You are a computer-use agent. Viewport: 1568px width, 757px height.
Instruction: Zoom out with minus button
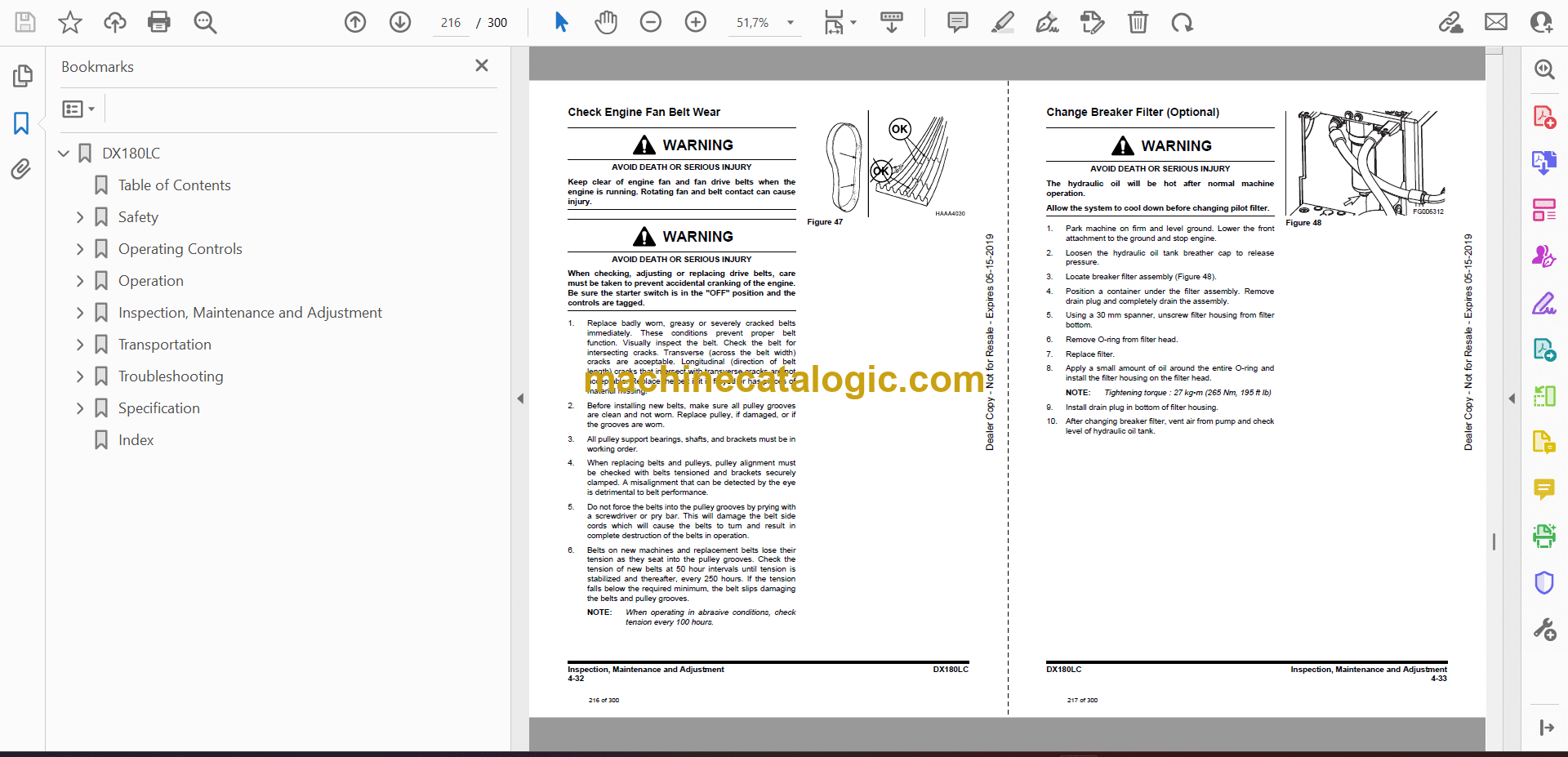click(651, 22)
